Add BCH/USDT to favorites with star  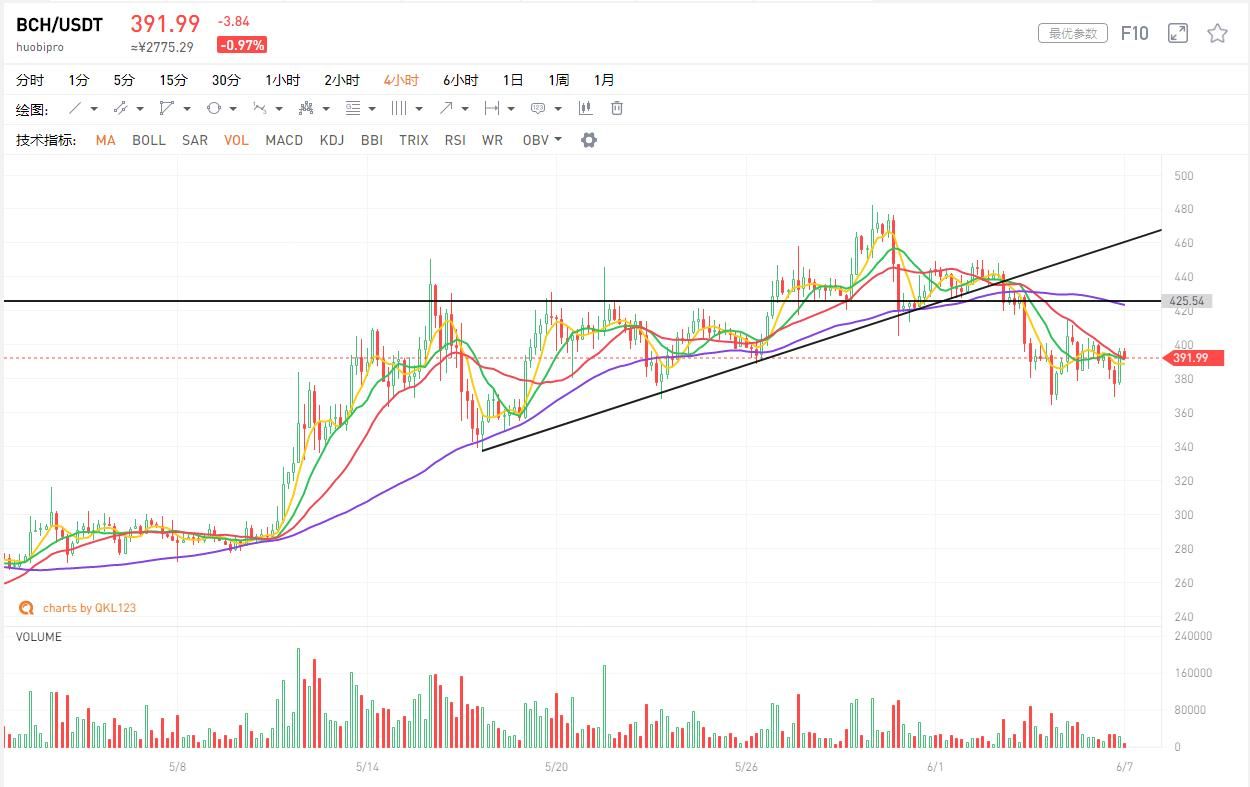pyautogui.click(x=1217, y=33)
